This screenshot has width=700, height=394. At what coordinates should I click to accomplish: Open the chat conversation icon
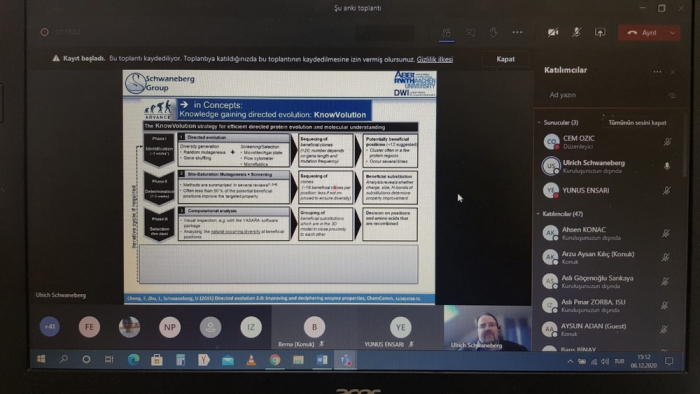pos(471,33)
